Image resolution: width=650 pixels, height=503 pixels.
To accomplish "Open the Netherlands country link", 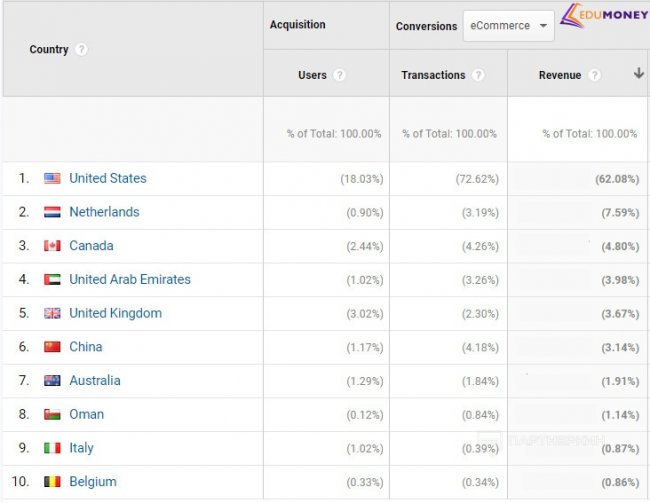I will click(104, 212).
